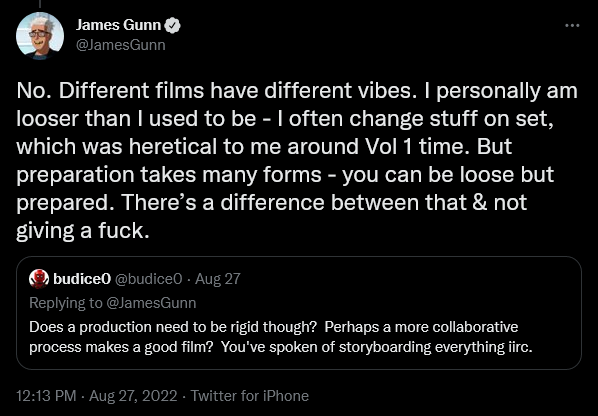
Task: Click the 12:13 PM timestamp
Action: point(46,396)
